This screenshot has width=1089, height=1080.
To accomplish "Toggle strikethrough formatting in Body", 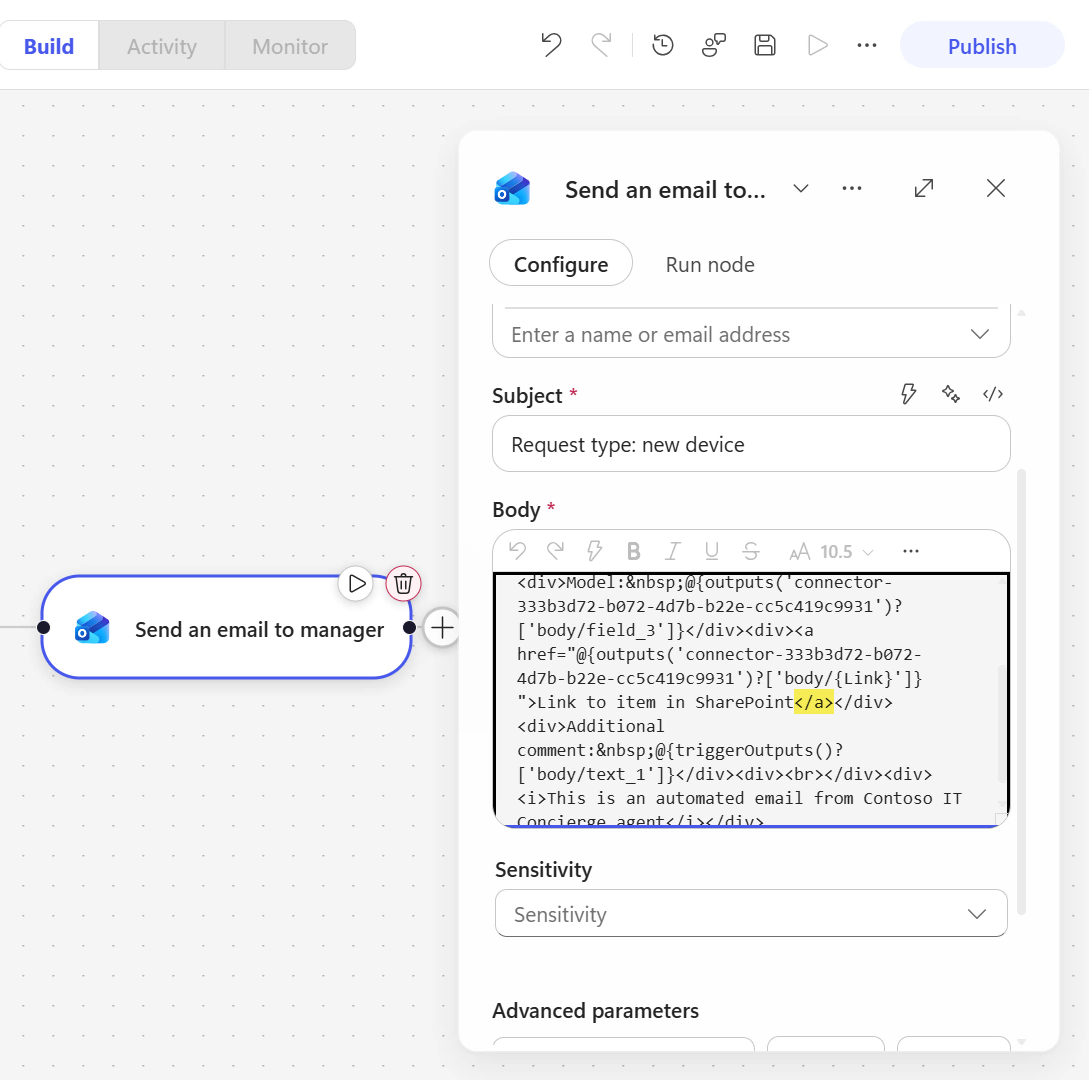I will tap(750, 551).
